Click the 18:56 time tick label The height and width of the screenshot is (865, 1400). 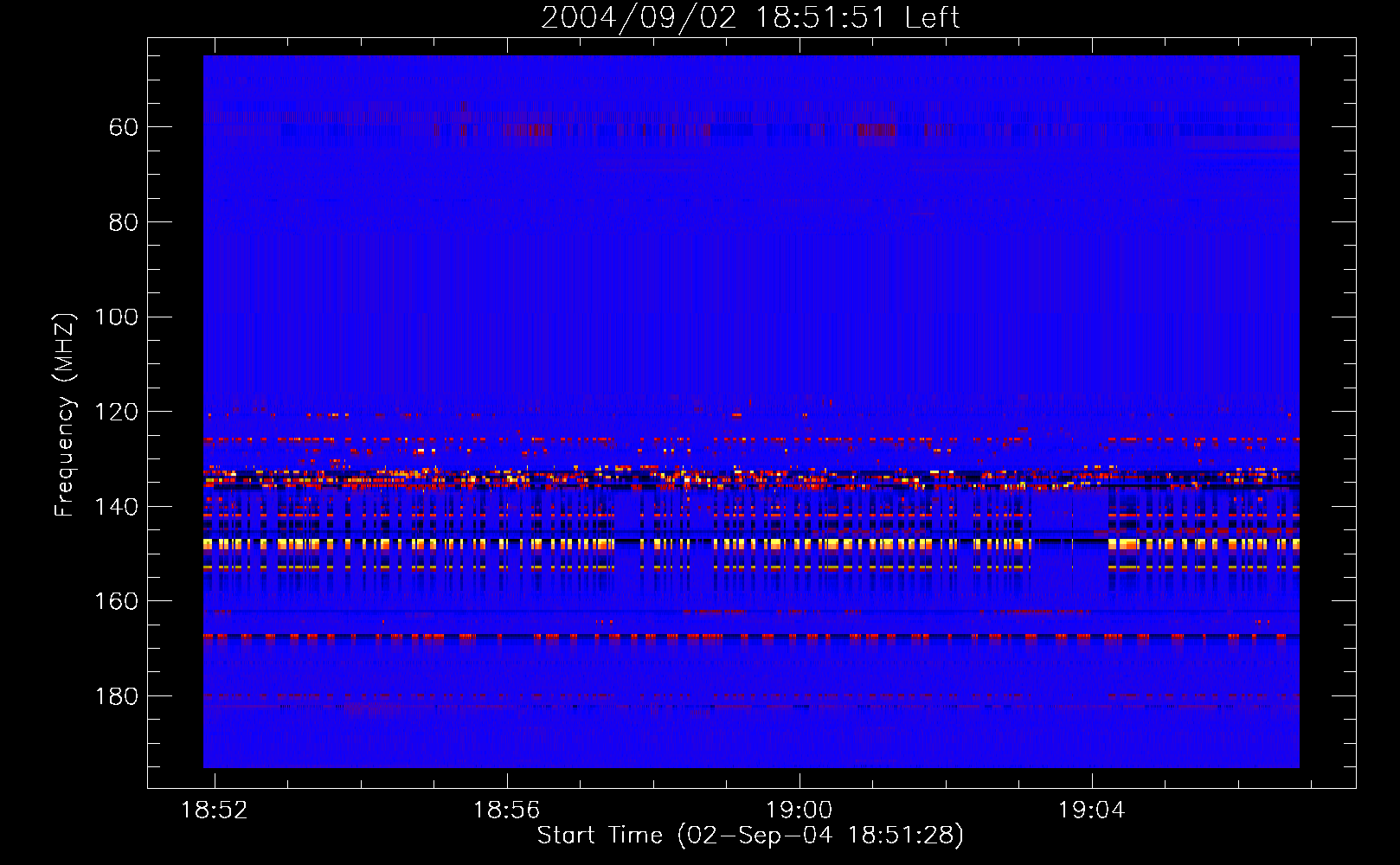click(506, 810)
